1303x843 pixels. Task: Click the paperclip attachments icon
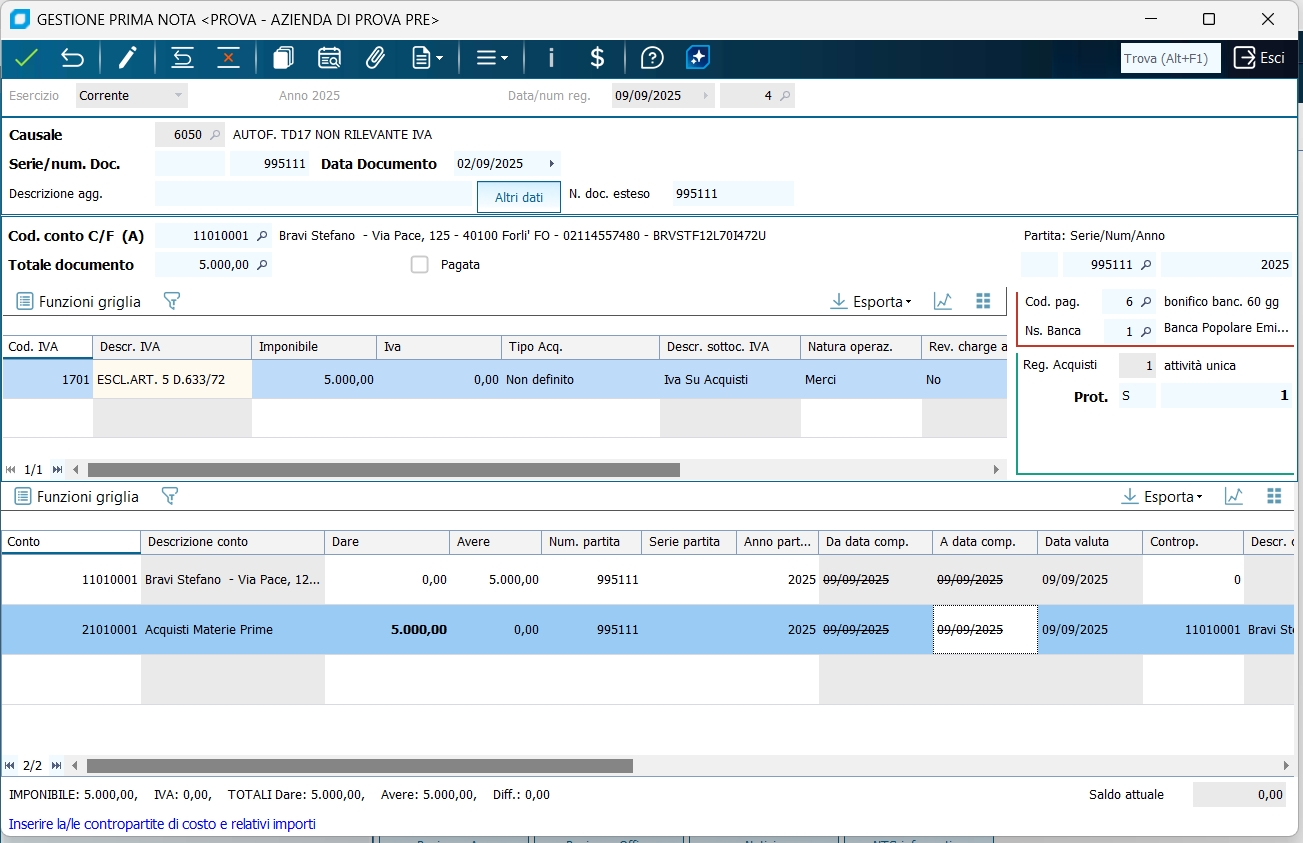[x=375, y=58]
